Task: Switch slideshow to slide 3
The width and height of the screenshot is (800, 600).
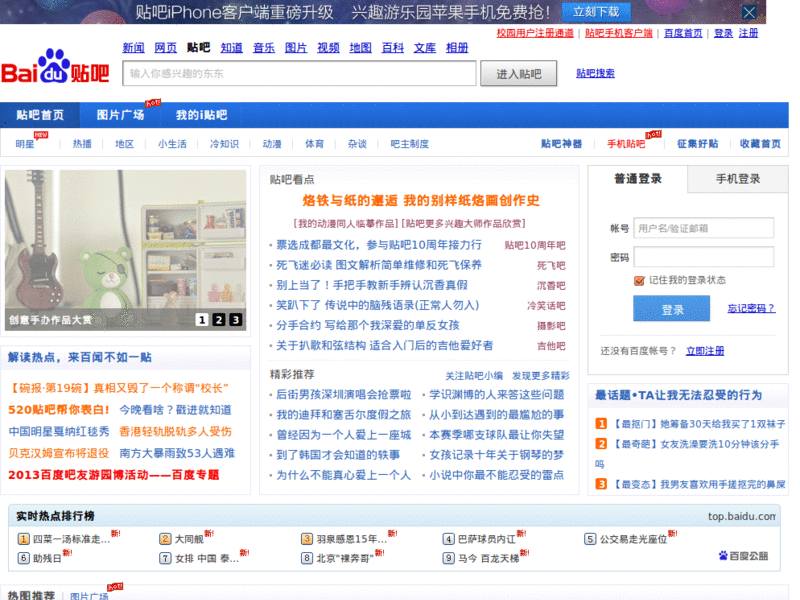Action: click(x=236, y=320)
